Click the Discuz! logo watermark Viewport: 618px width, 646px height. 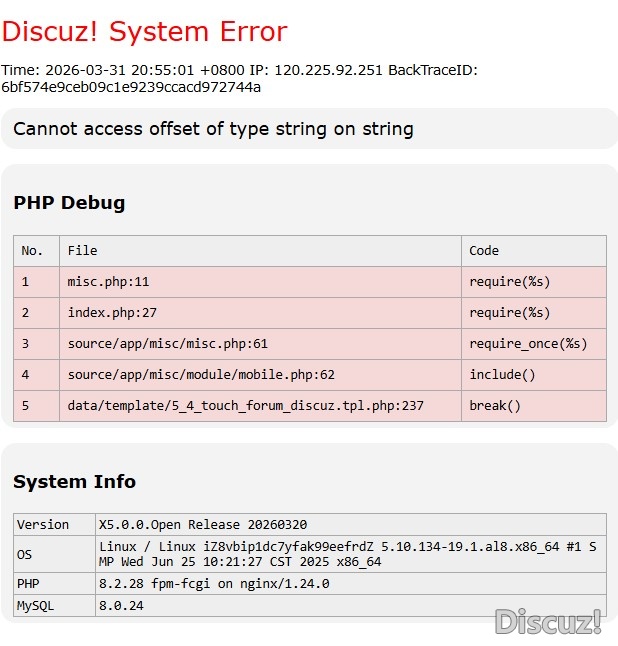point(548,622)
